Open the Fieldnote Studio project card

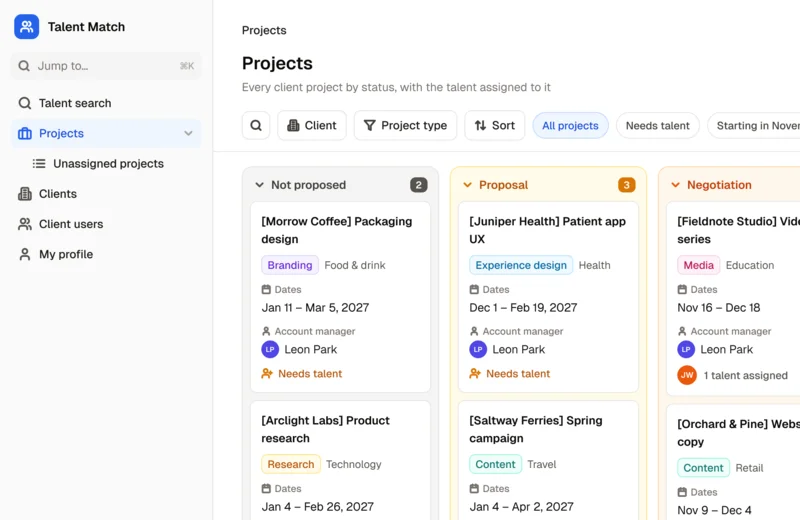click(733, 299)
